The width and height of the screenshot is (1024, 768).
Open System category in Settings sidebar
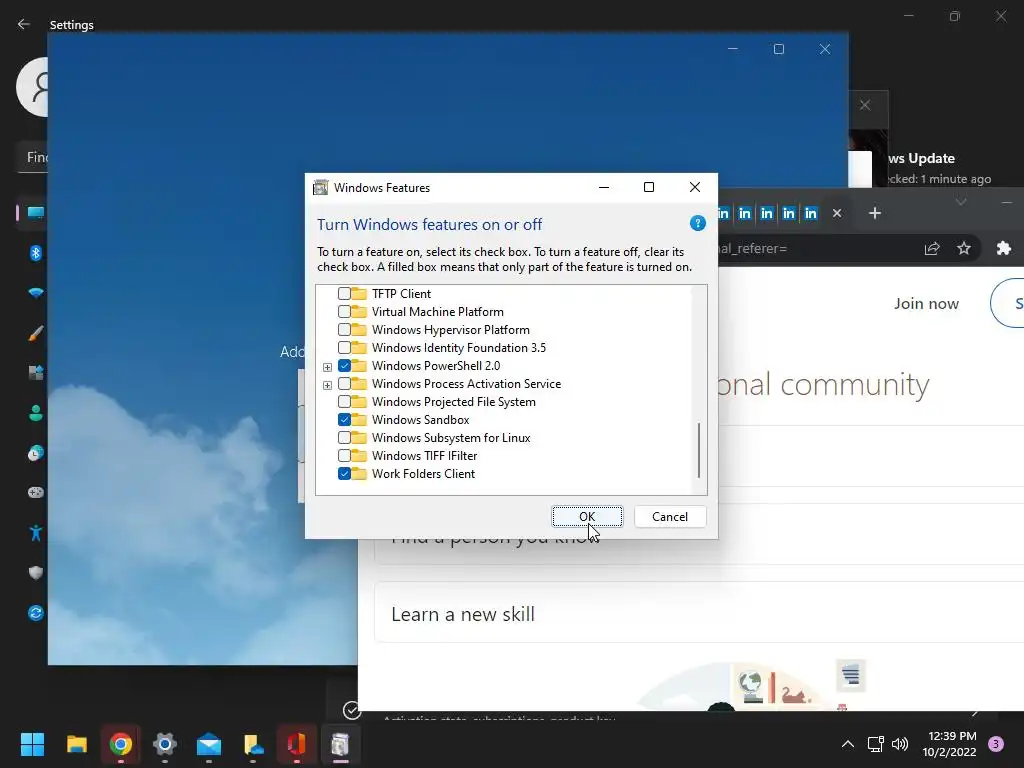click(35, 213)
